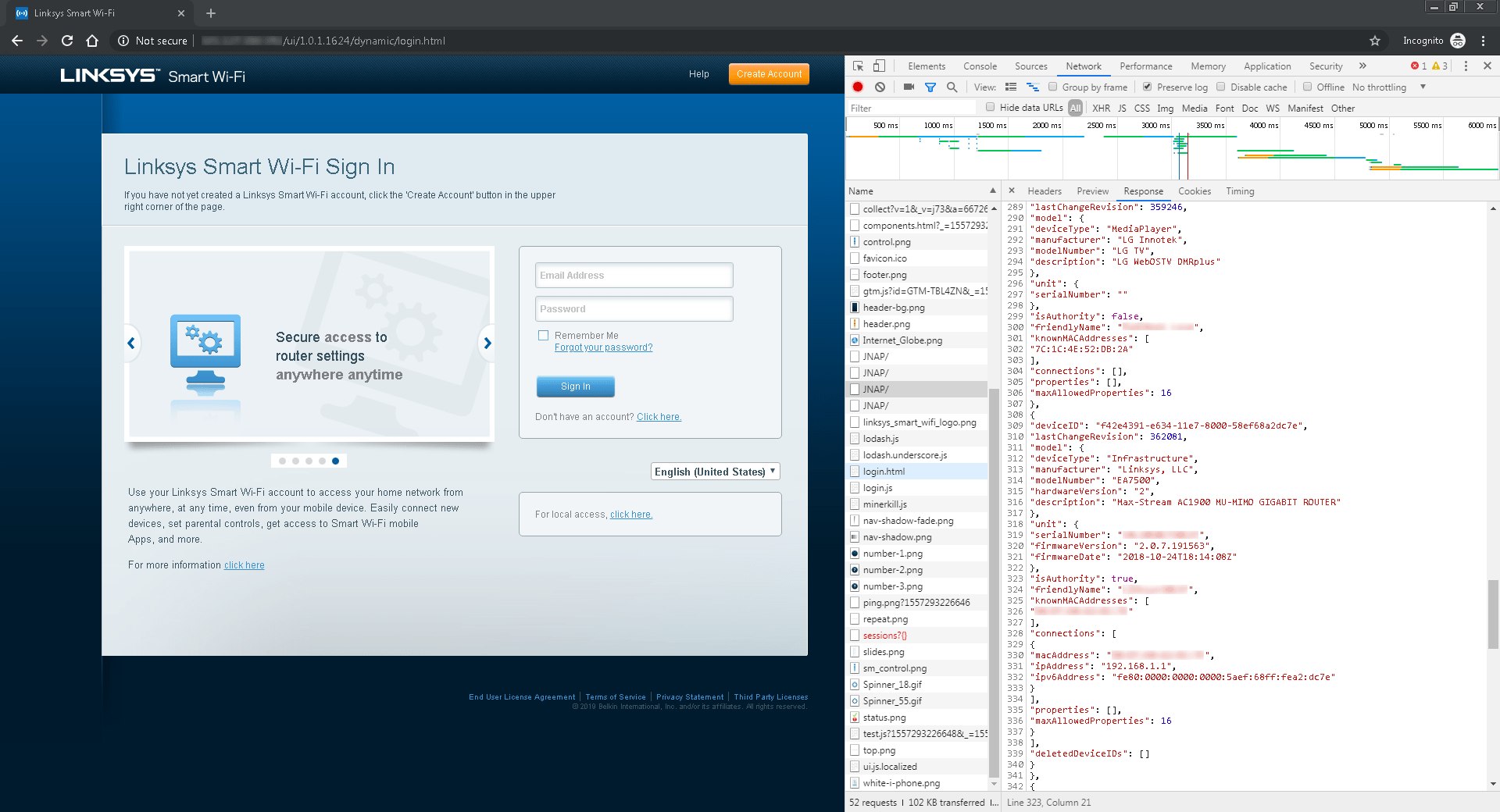Open the No throttling dropdown
This screenshot has width=1500, height=812.
pos(1389,87)
